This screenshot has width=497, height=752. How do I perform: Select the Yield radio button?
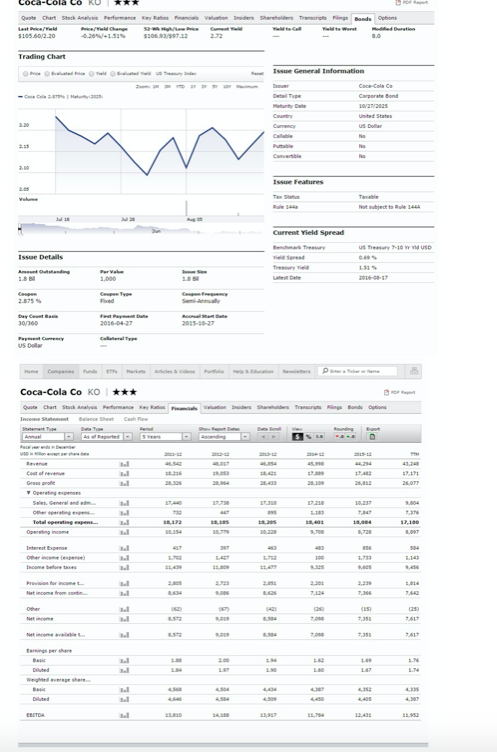pyautogui.click(x=92, y=74)
